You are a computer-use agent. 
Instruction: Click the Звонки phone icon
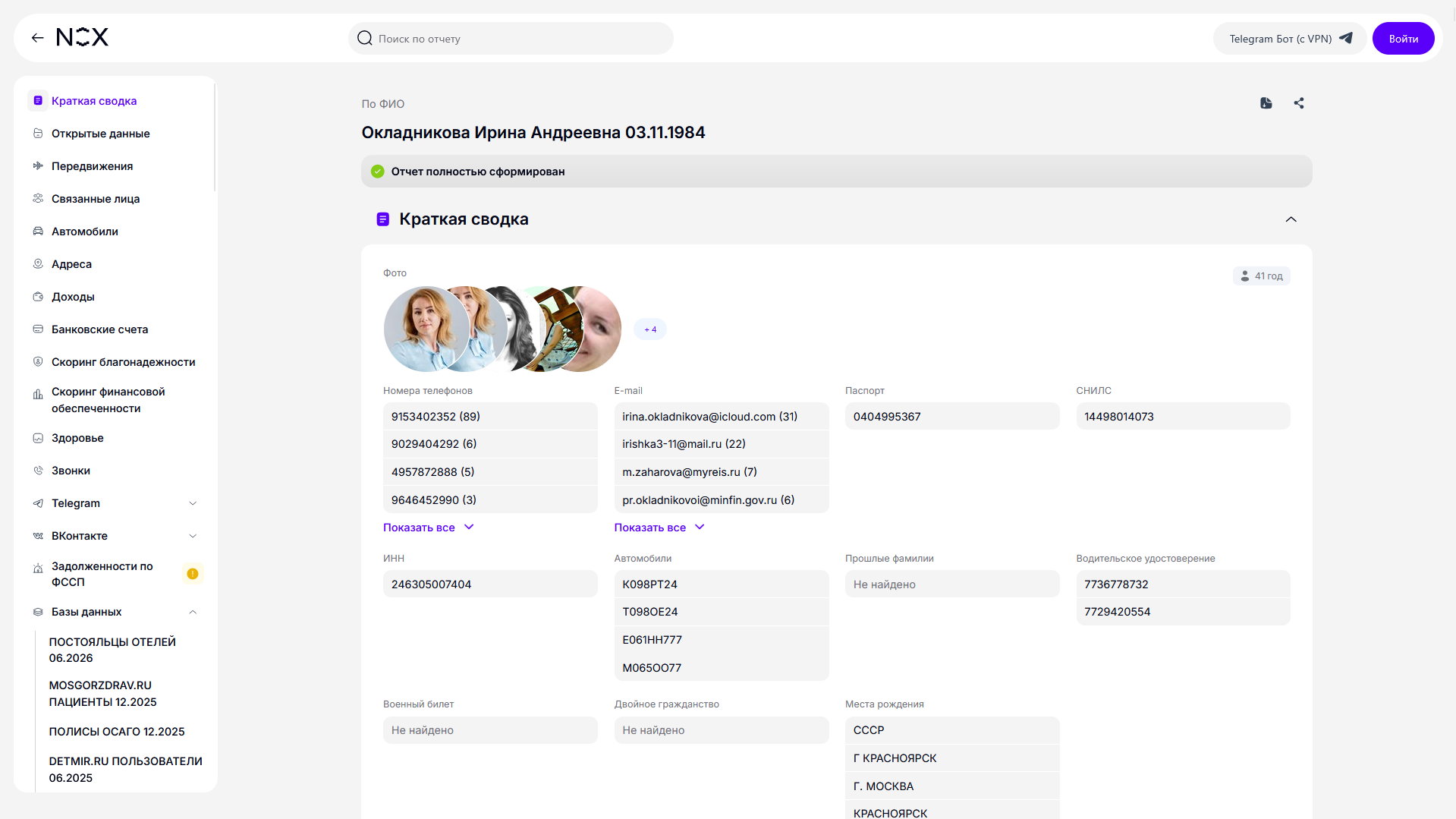pyautogui.click(x=38, y=471)
